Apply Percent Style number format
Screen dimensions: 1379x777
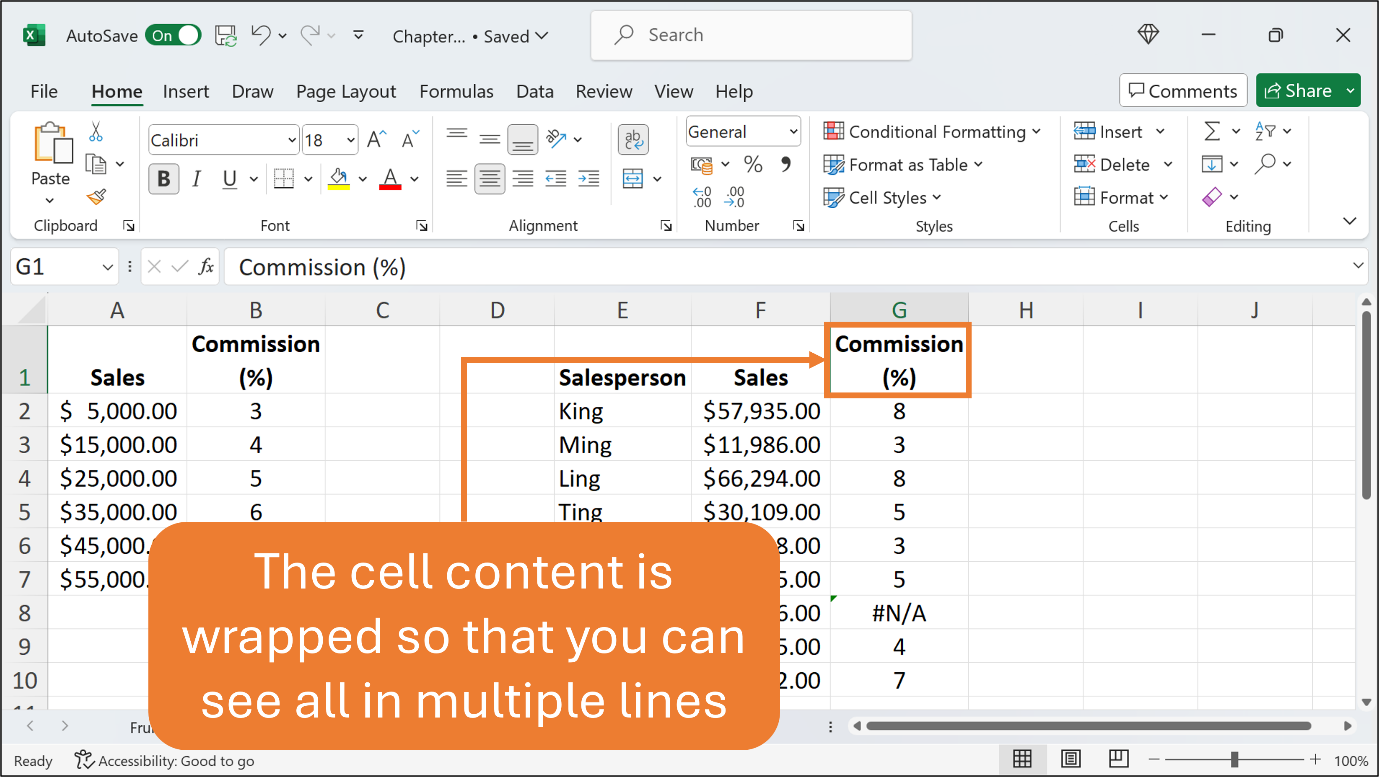(753, 164)
